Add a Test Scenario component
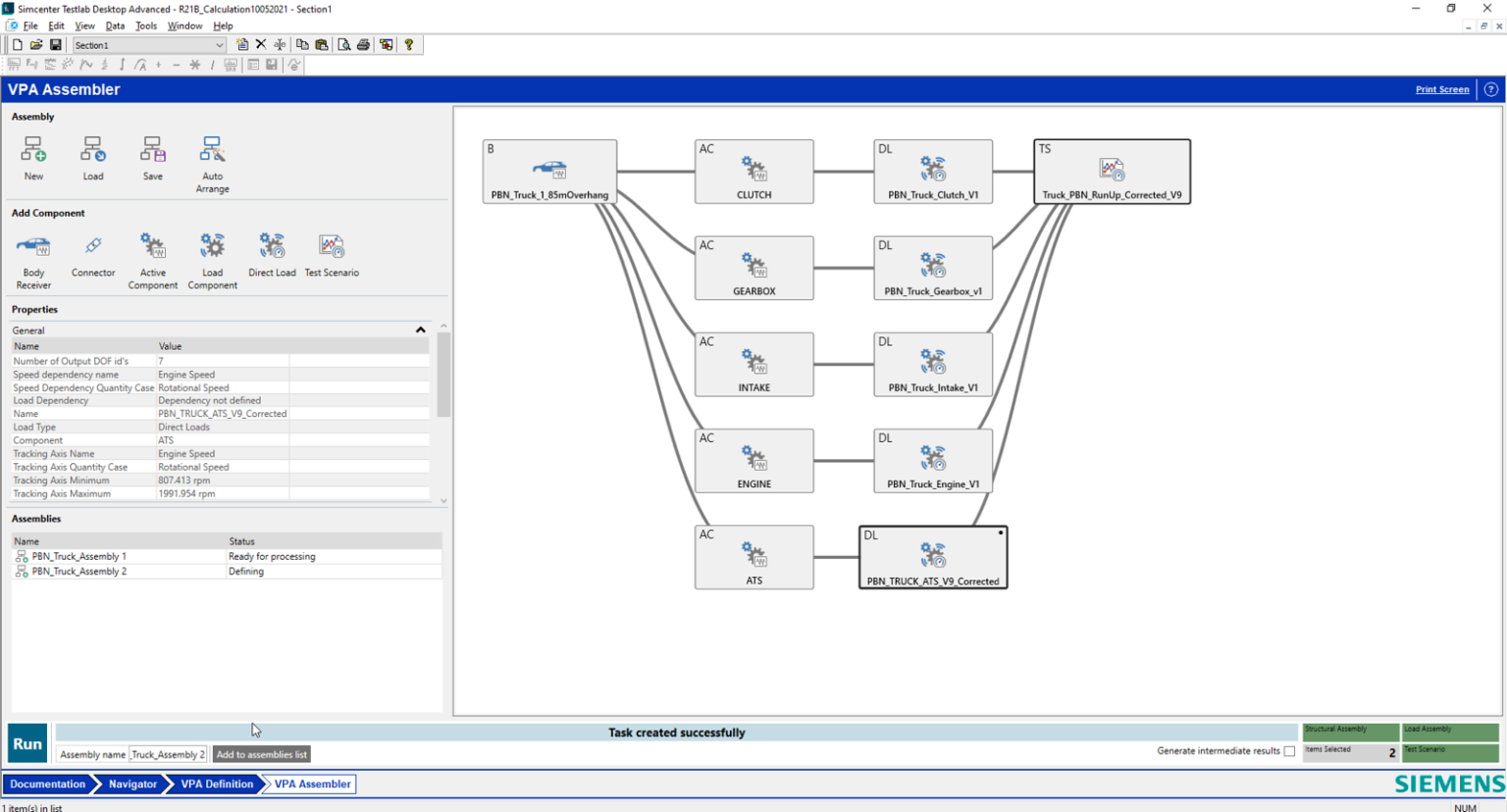1507x812 pixels. point(332,247)
